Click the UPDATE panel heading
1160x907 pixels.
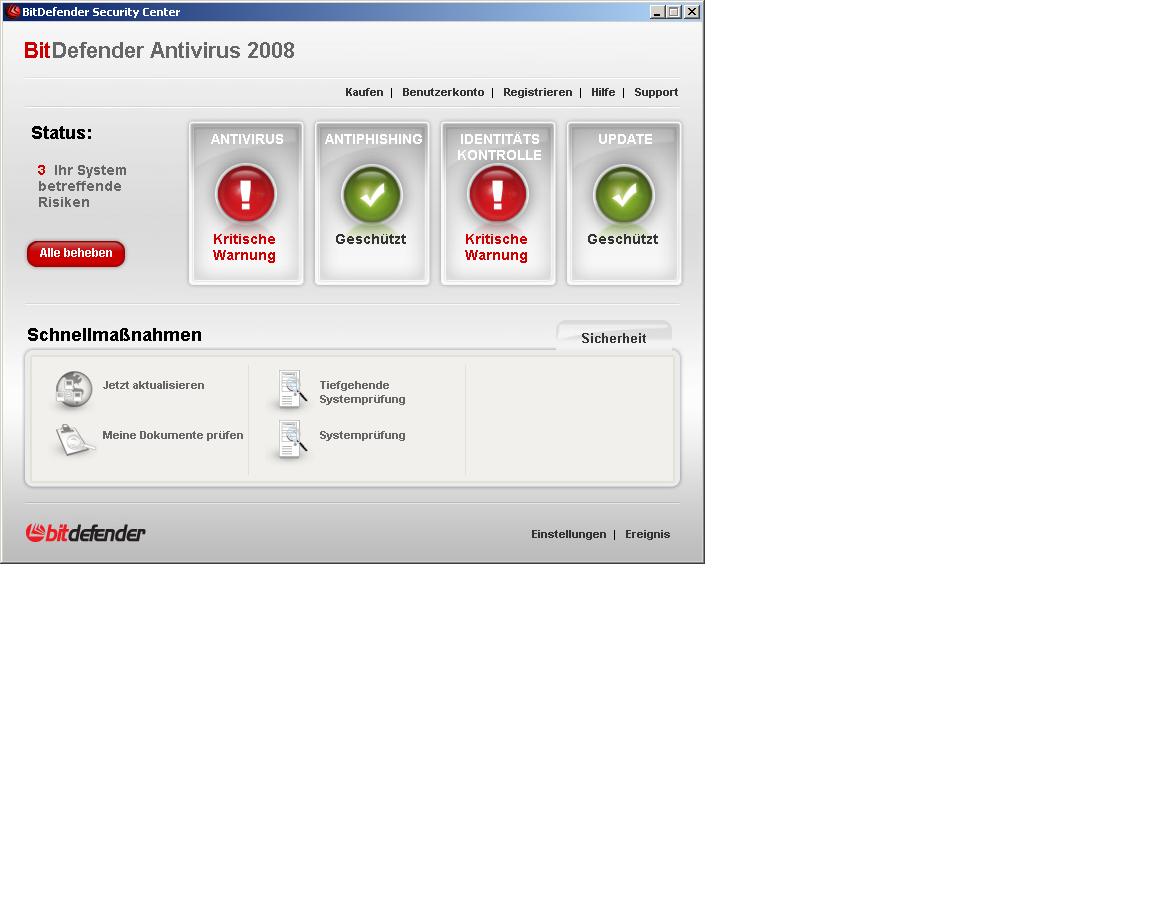pyautogui.click(x=625, y=139)
